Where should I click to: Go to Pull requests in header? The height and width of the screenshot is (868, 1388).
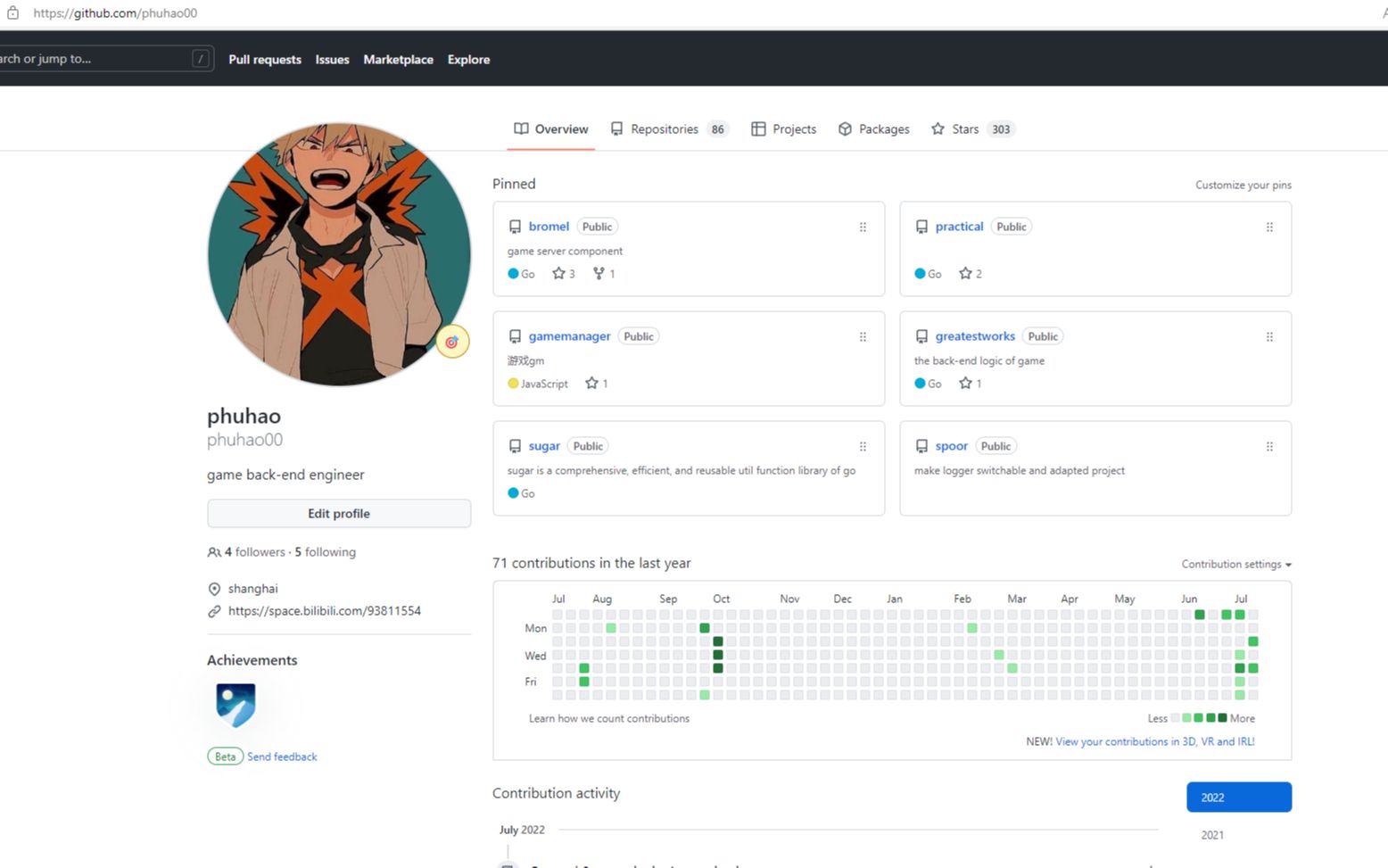tap(265, 59)
